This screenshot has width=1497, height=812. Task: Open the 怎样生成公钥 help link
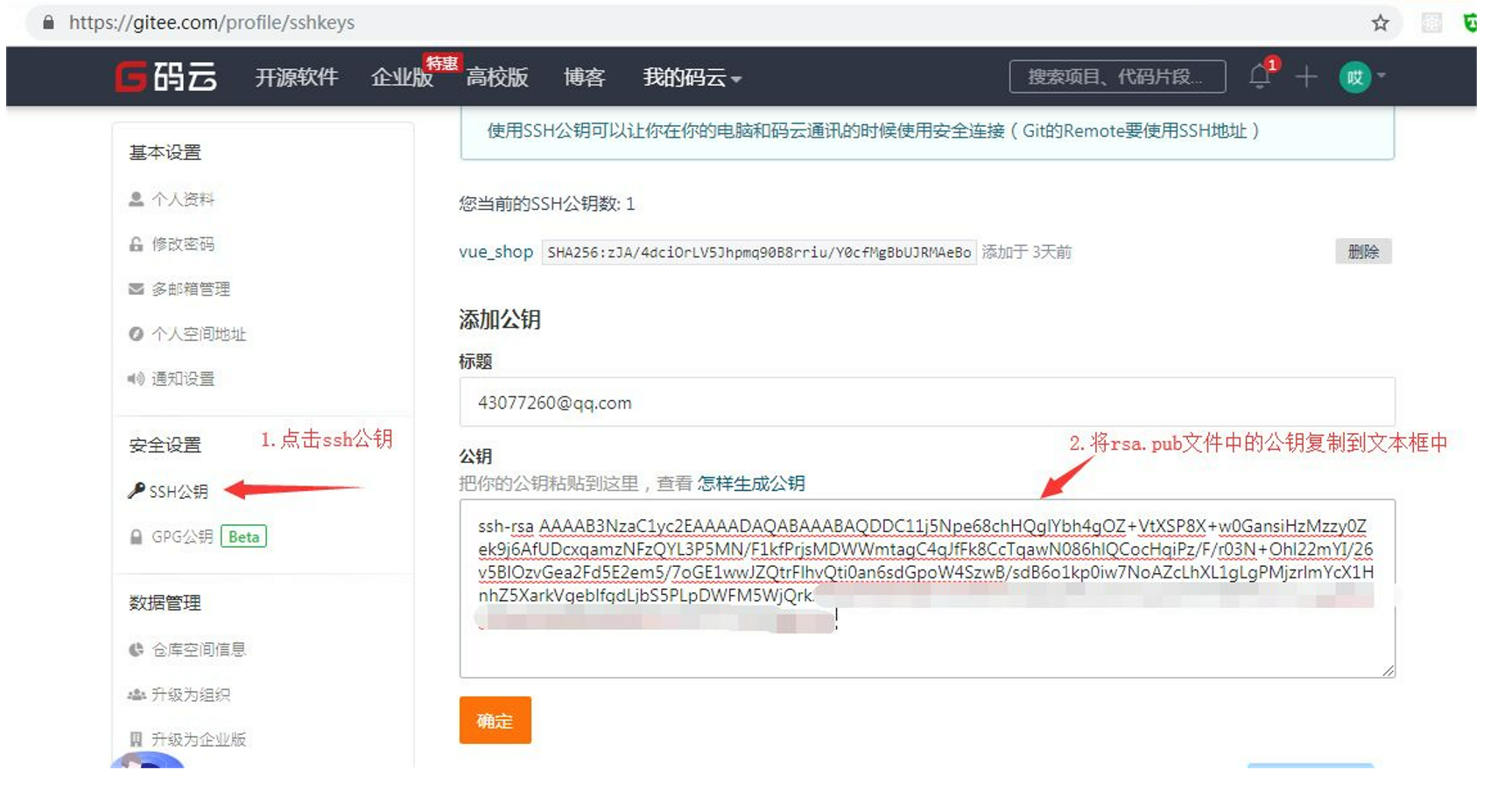click(x=752, y=482)
